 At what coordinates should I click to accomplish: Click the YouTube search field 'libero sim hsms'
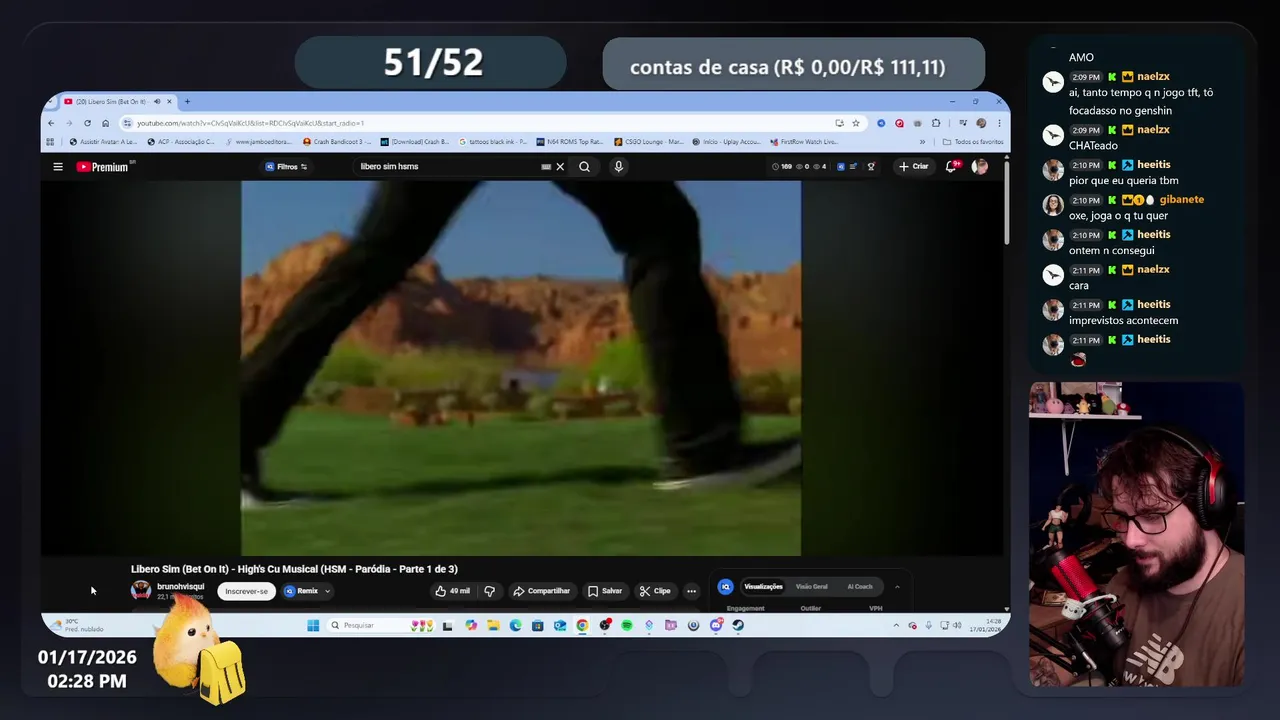[x=450, y=167]
